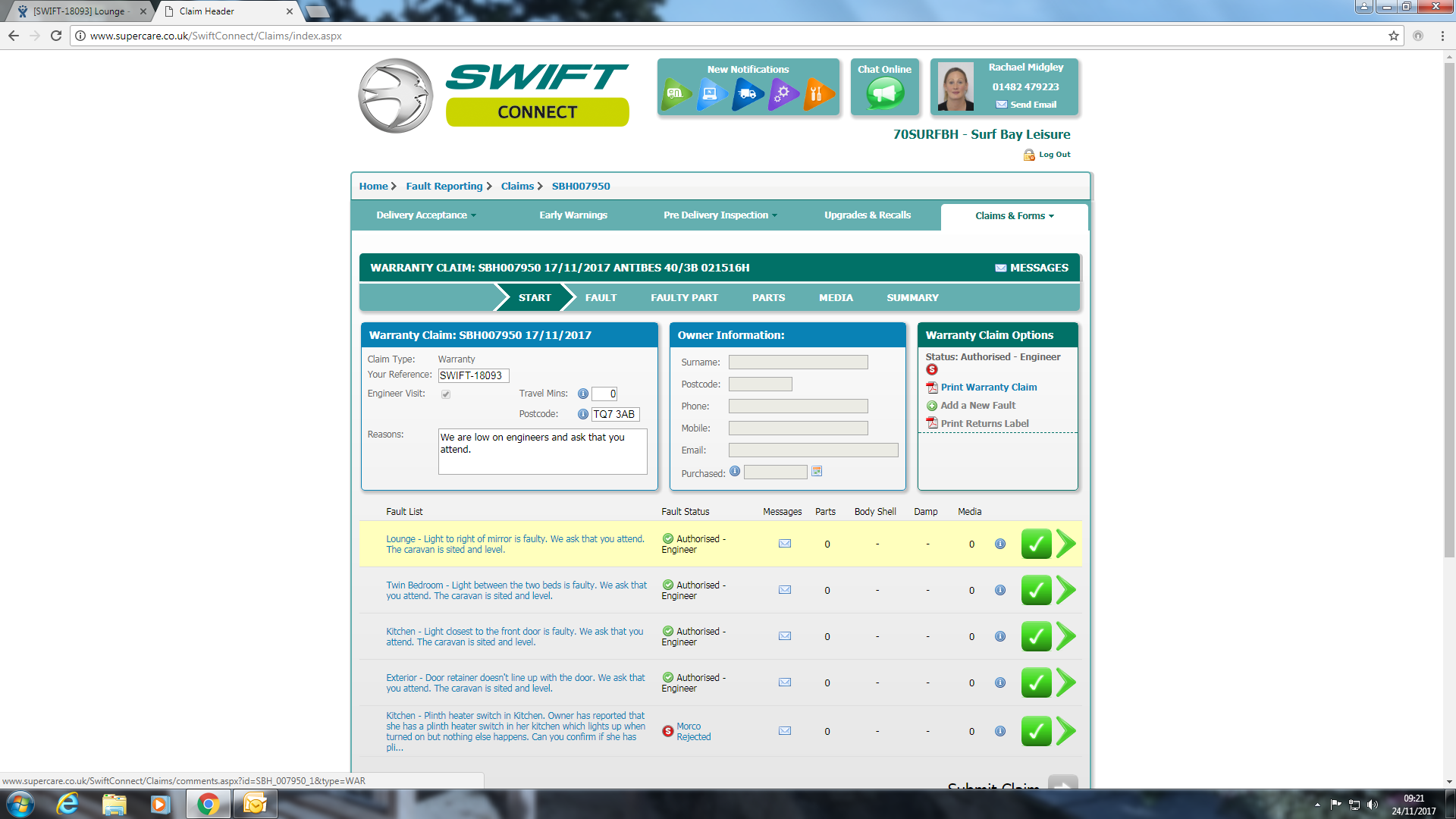Click the purple gears notification icon
Image resolution: width=1456 pixels, height=819 pixels.
point(783,94)
